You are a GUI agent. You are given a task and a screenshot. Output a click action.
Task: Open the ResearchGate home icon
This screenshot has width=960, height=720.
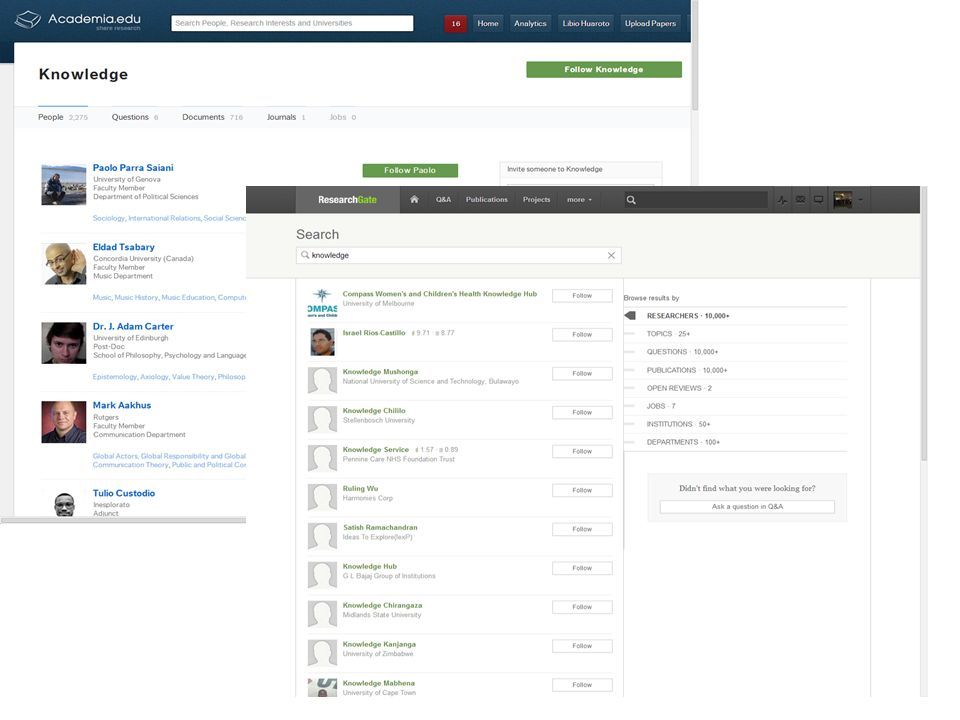(414, 200)
